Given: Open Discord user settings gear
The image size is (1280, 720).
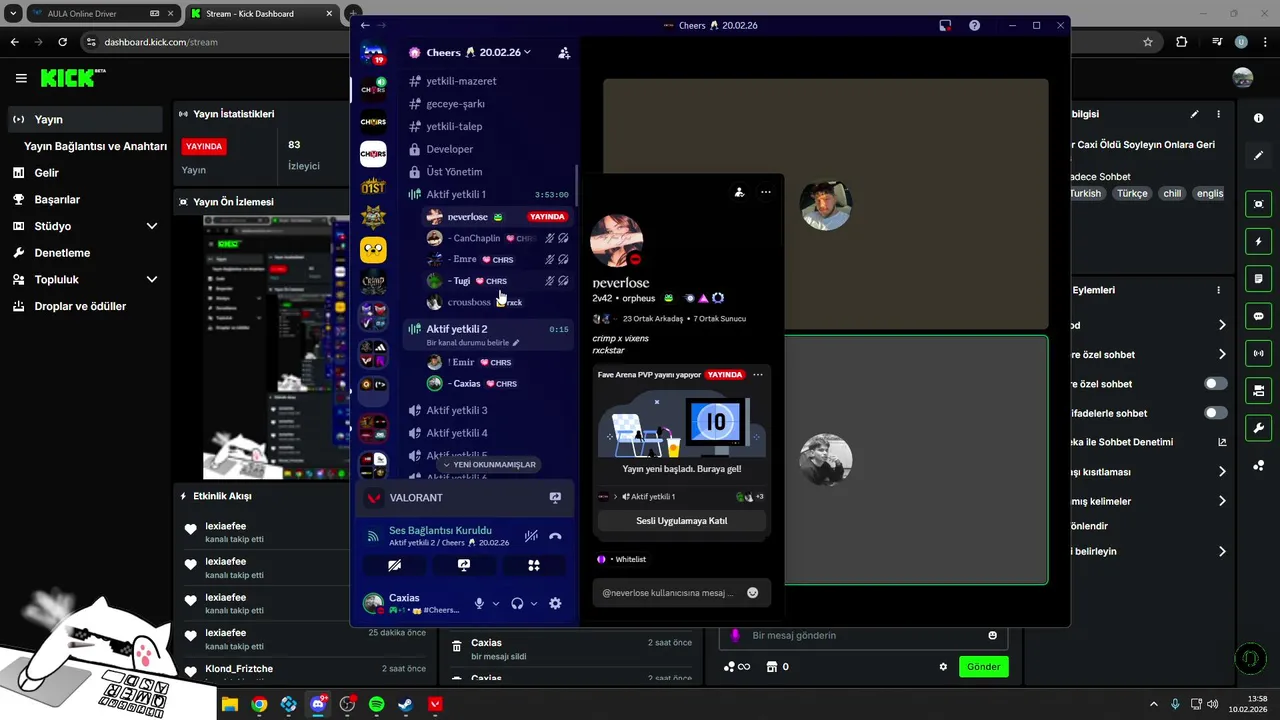Looking at the screenshot, I should click(x=555, y=603).
